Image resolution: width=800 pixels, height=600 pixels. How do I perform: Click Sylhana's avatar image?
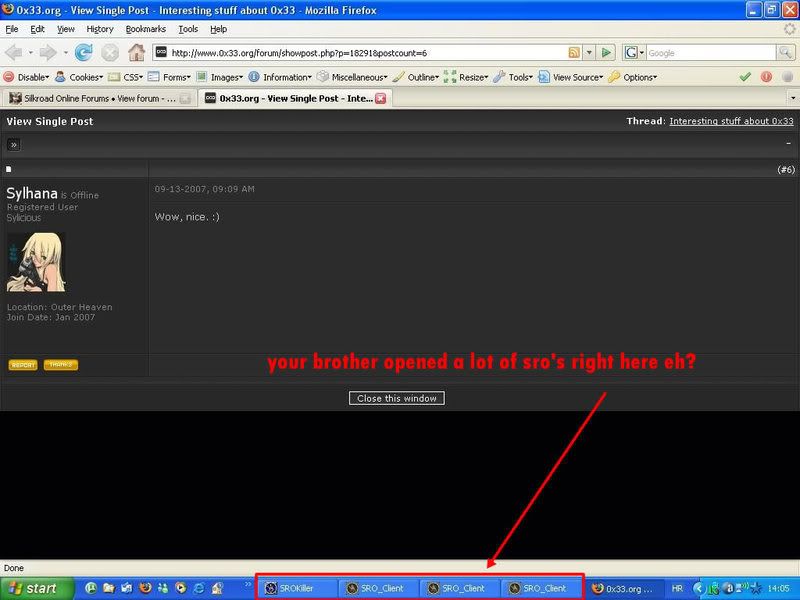pyautogui.click(x=36, y=262)
